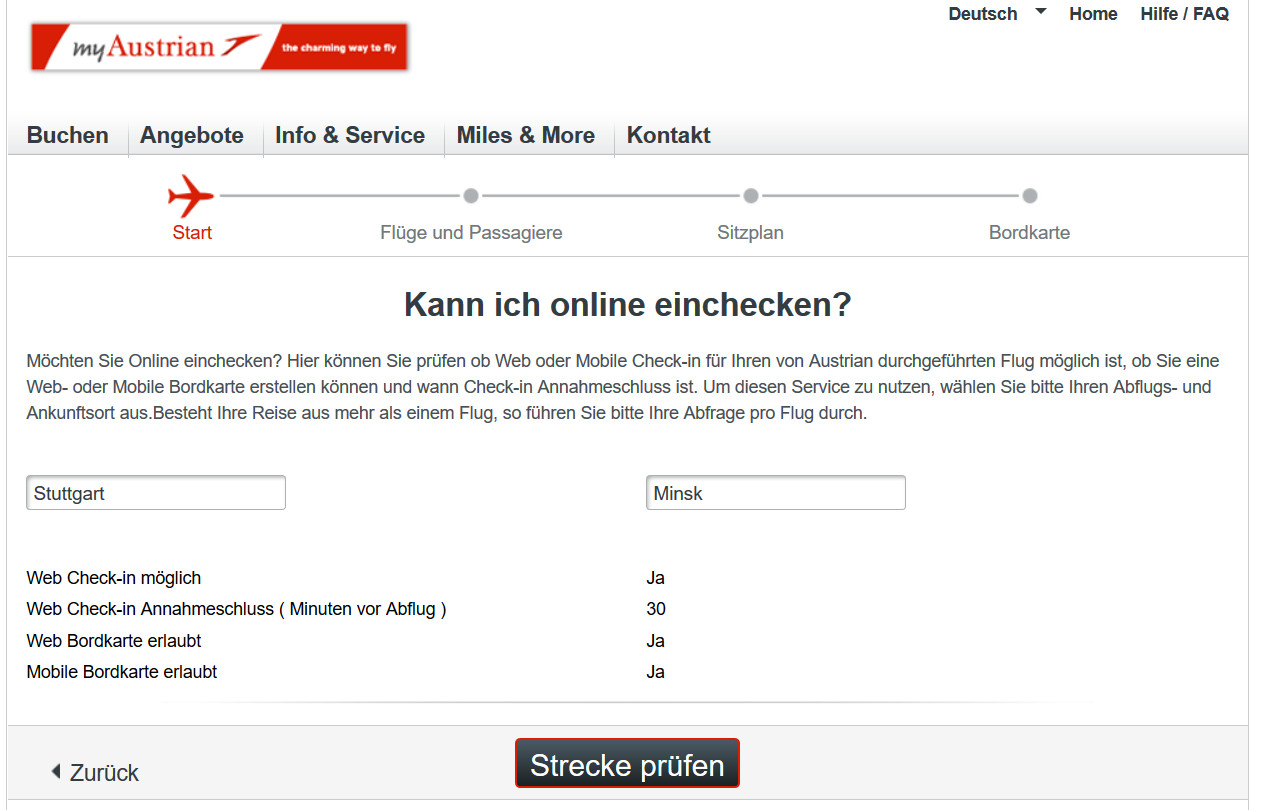
Task: Click the Flüge und Passagiere step dot
Action: 471,196
